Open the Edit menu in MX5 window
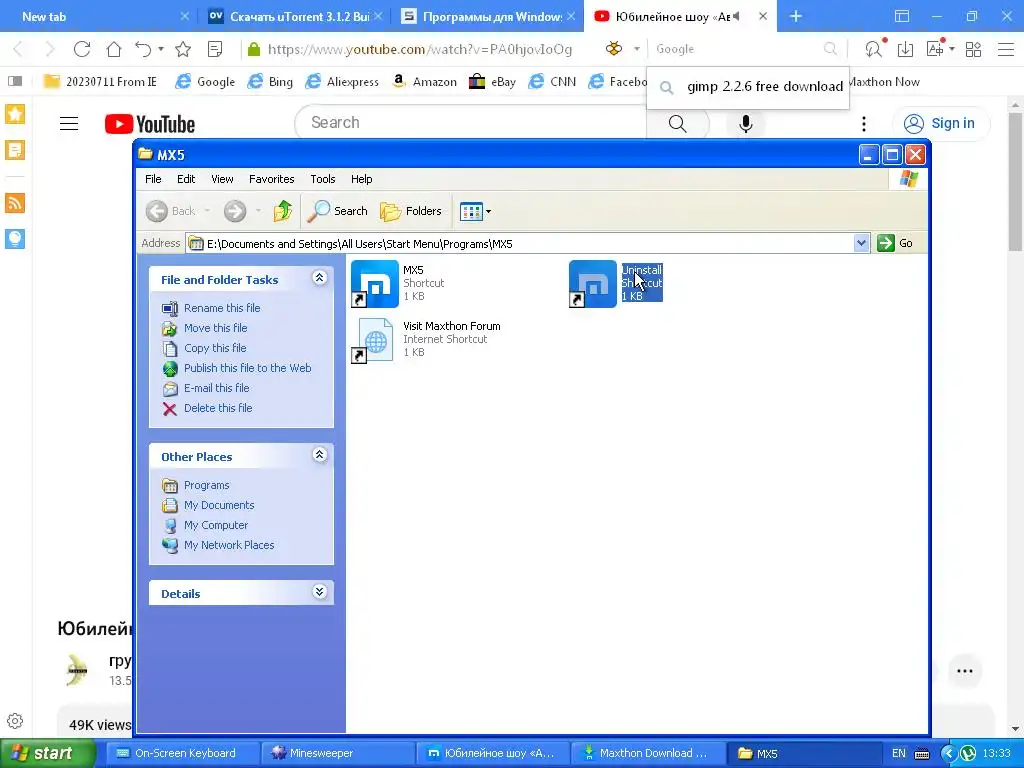The image size is (1024, 768). pyautogui.click(x=185, y=179)
